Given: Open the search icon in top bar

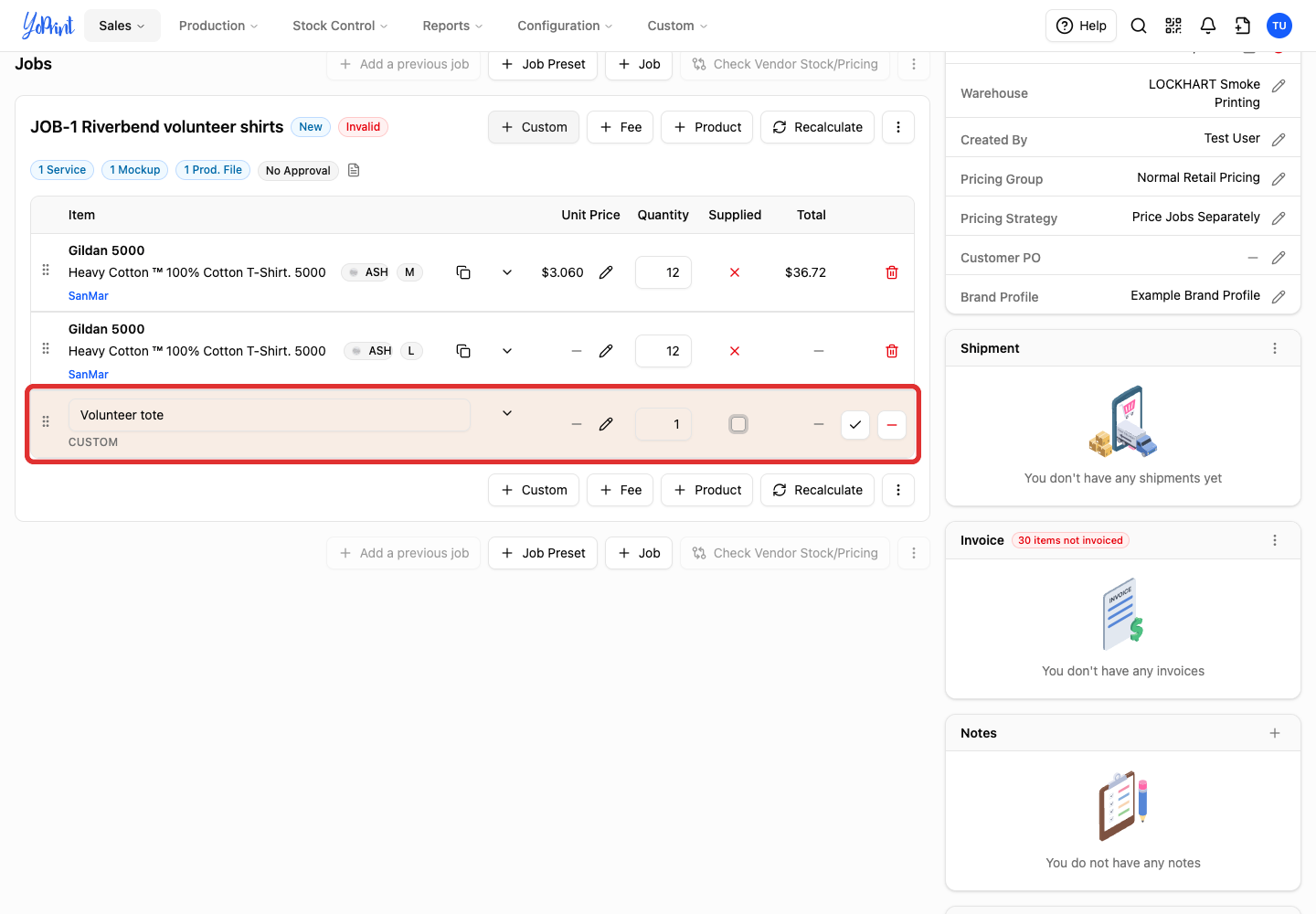Looking at the screenshot, I should [x=1139, y=26].
